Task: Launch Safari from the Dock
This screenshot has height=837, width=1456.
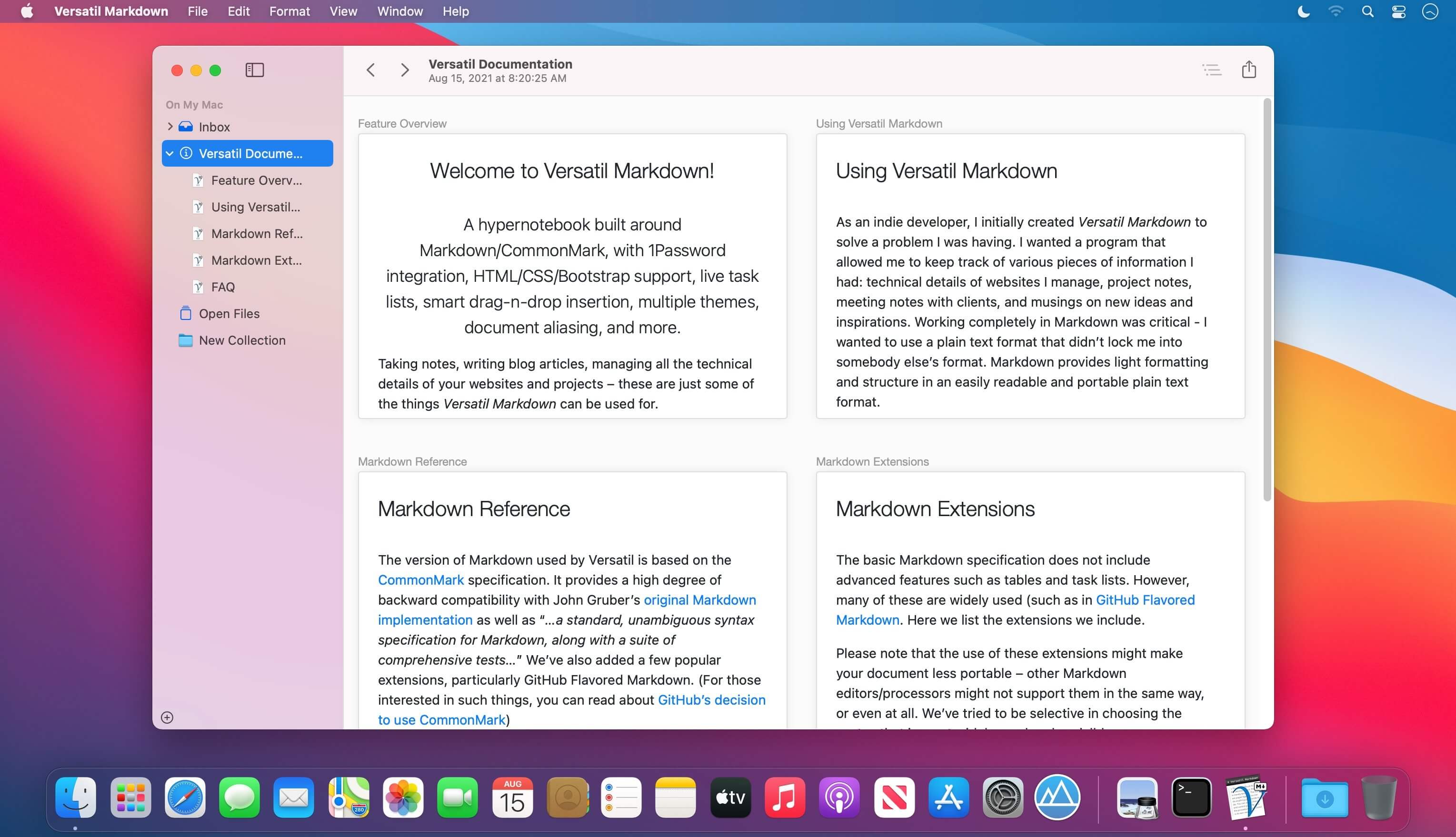Action: tap(185, 797)
